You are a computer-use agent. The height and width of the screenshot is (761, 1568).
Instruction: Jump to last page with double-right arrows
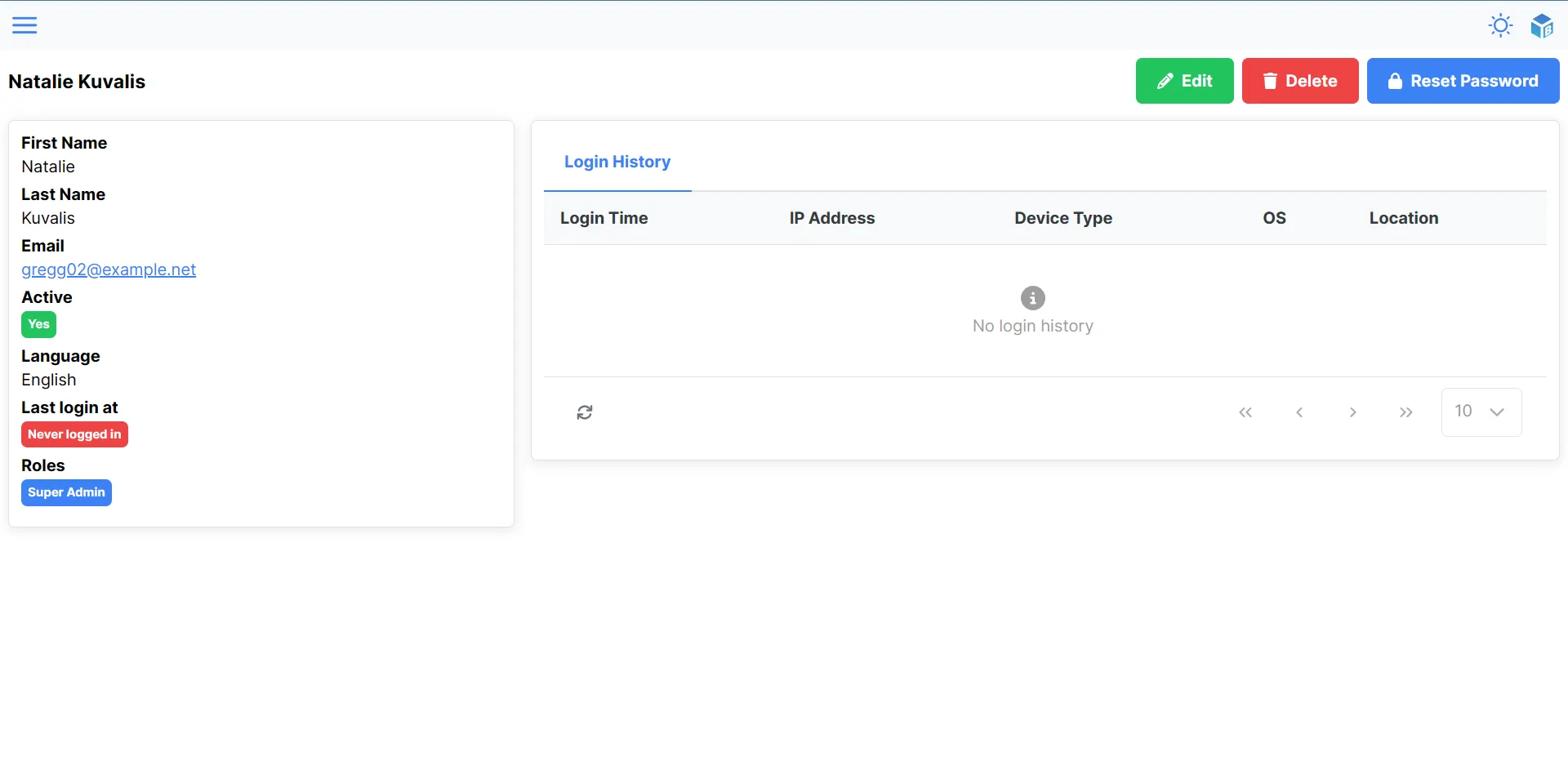coord(1406,412)
